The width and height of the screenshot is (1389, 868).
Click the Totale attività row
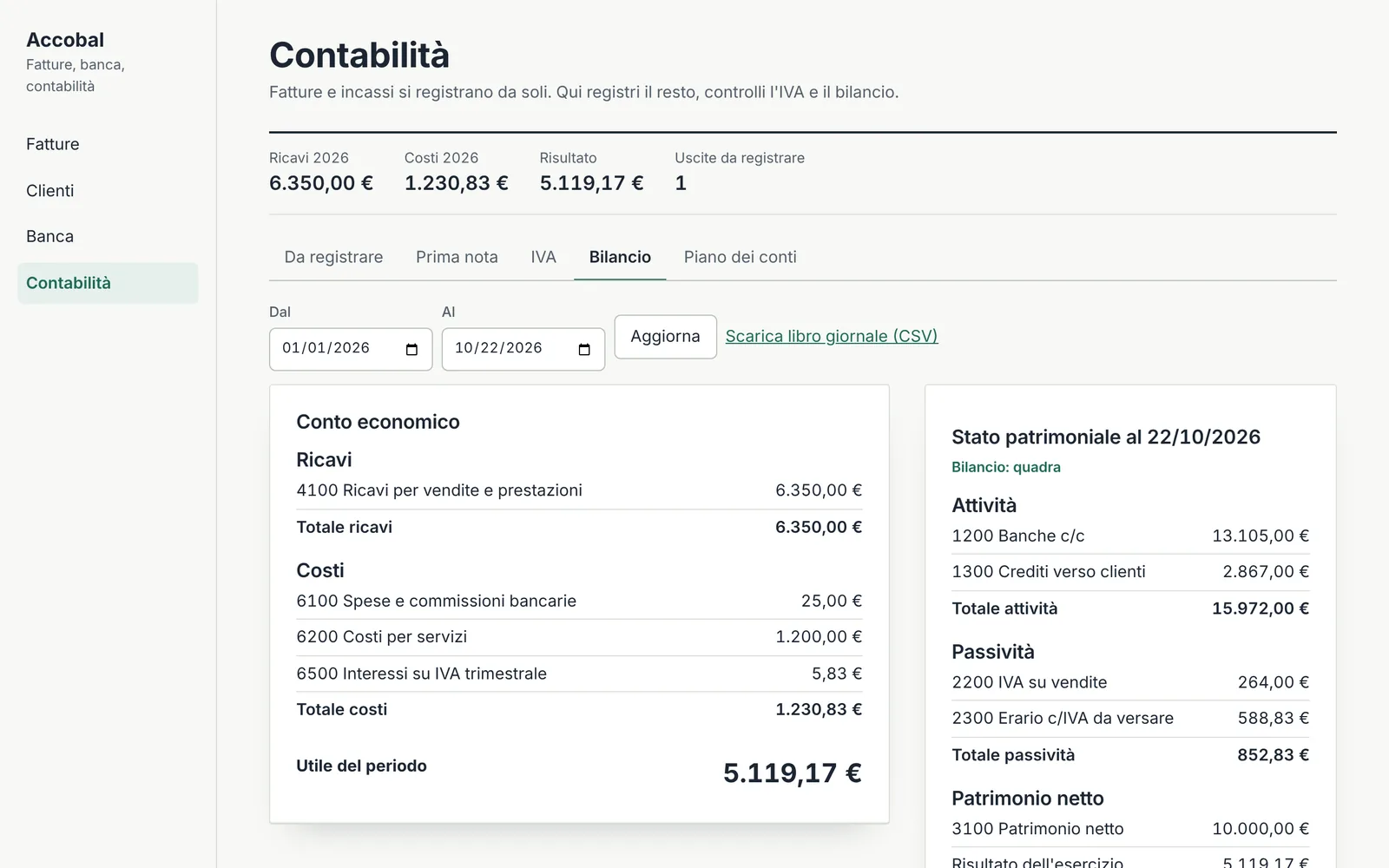[1130, 608]
